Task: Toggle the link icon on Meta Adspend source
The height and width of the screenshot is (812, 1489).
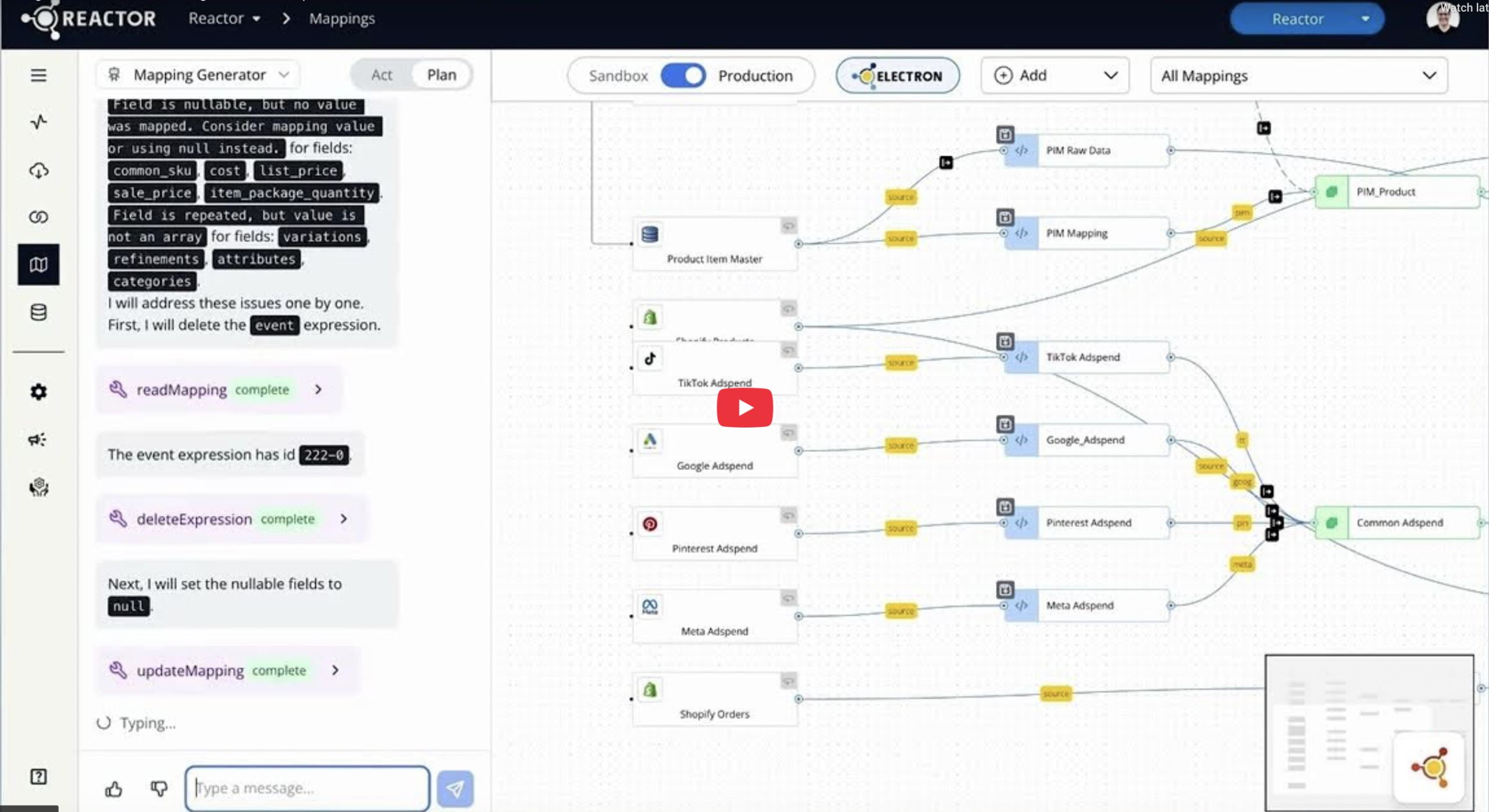Action: click(788, 599)
